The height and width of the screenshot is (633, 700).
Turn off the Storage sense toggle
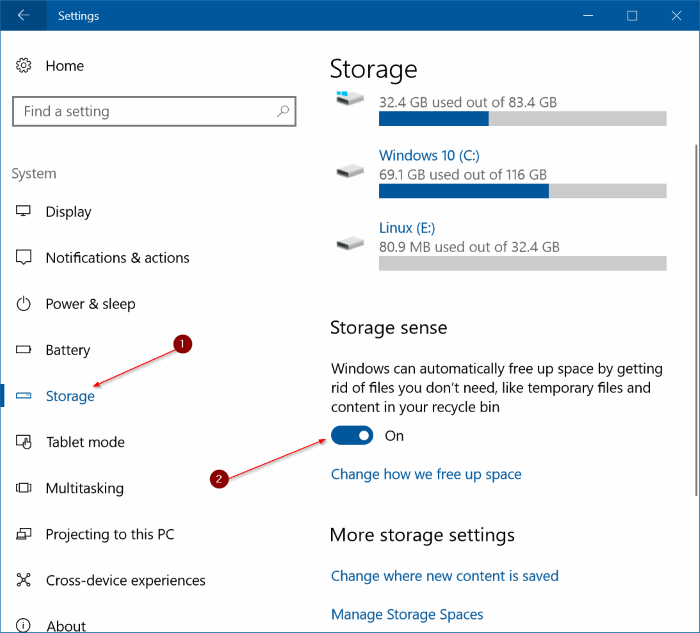tap(352, 436)
